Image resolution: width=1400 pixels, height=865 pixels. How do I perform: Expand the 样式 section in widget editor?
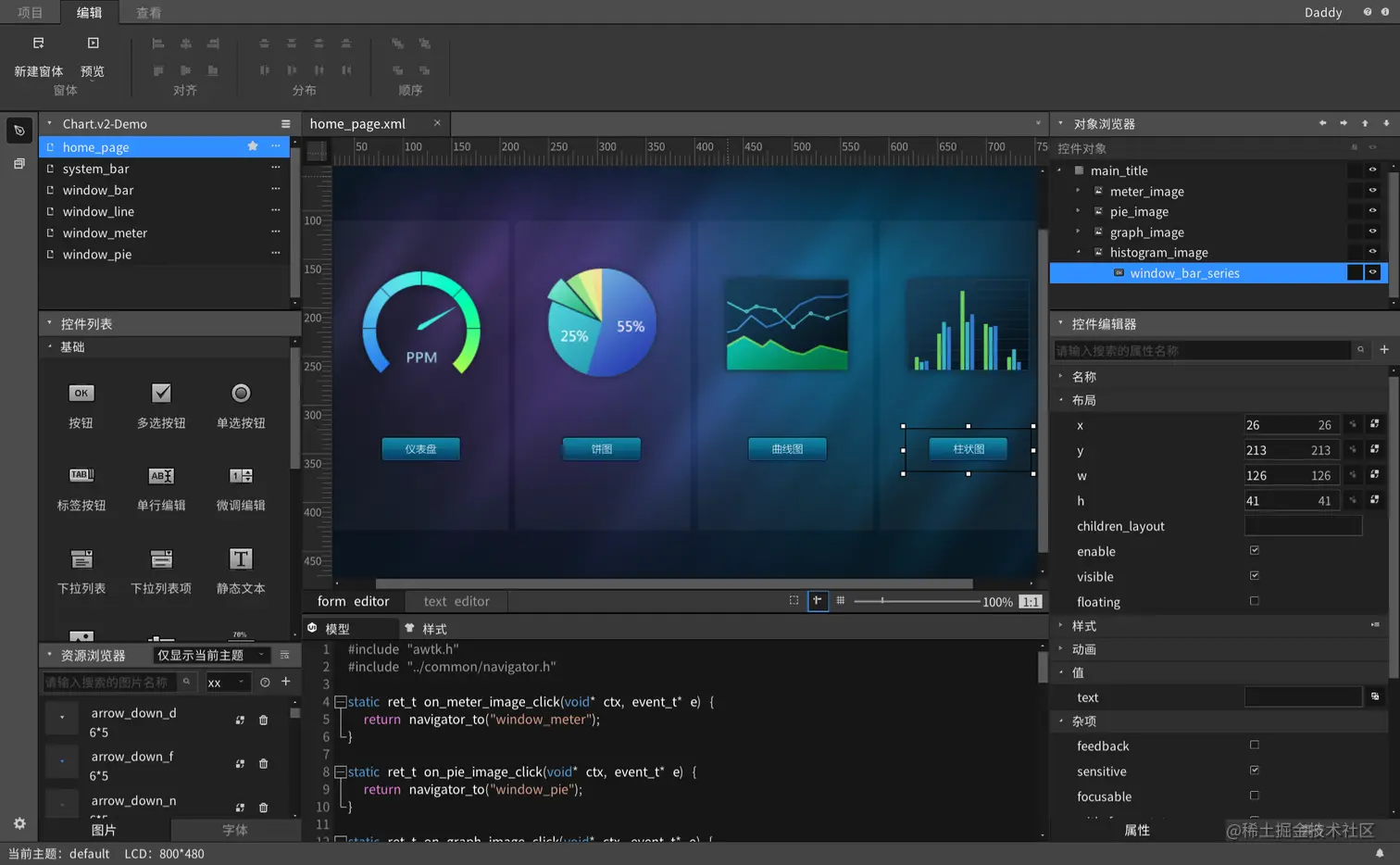[1084, 626]
